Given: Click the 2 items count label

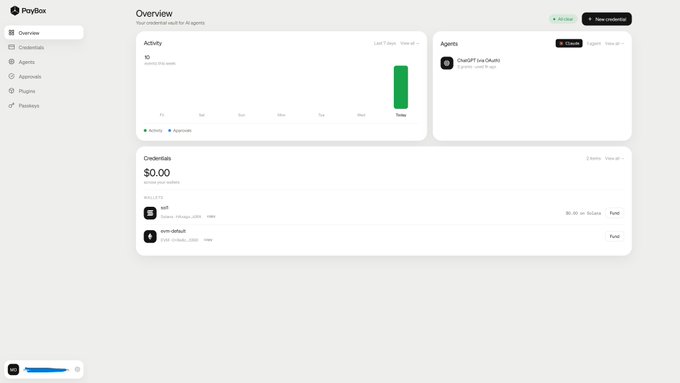Looking at the screenshot, I should 593,158.
